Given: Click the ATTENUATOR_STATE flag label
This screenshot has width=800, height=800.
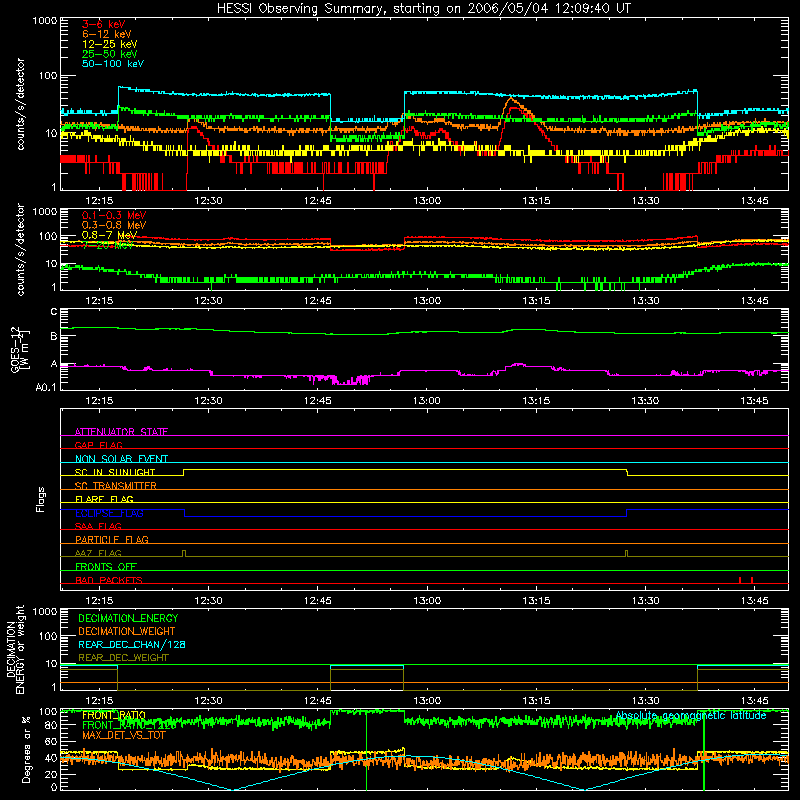Looking at the screenshot, I should (x=121, y=432).
